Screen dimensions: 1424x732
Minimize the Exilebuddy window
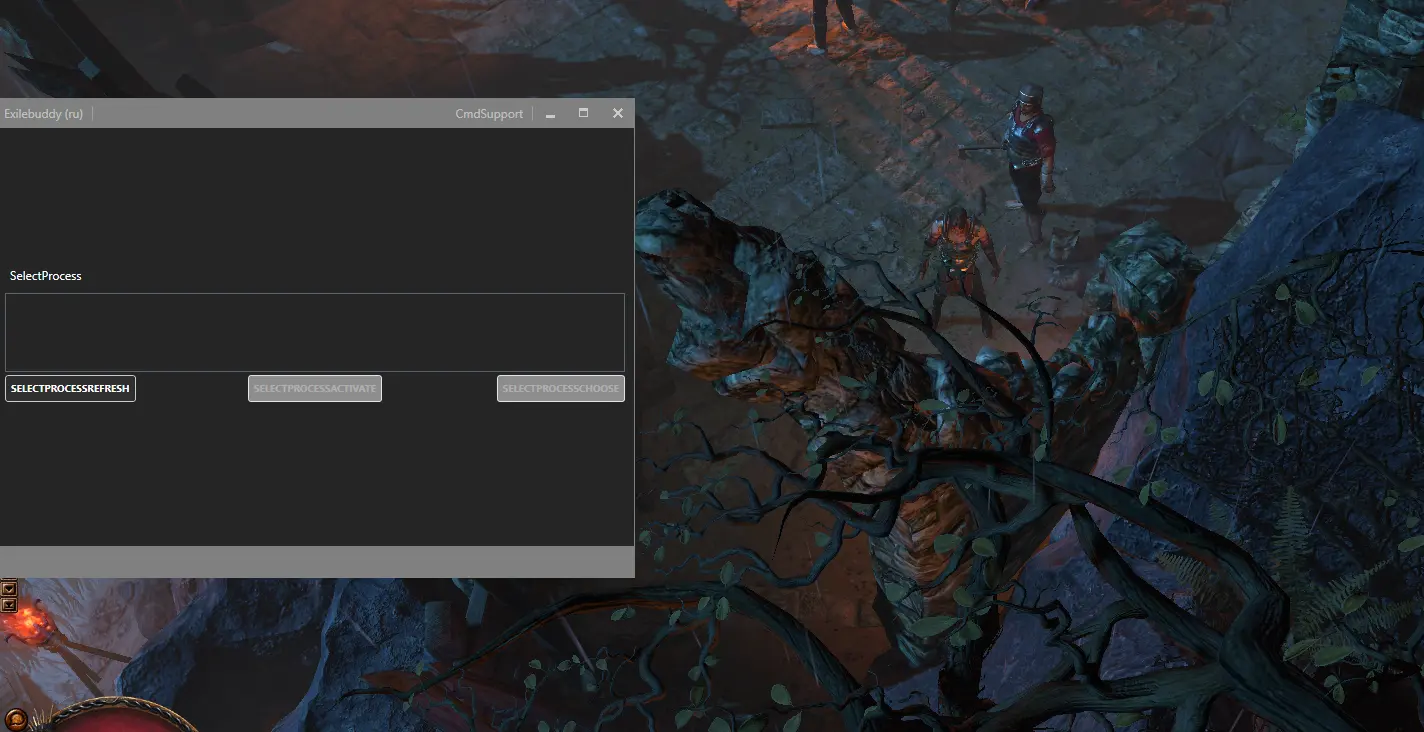point(550,114)
